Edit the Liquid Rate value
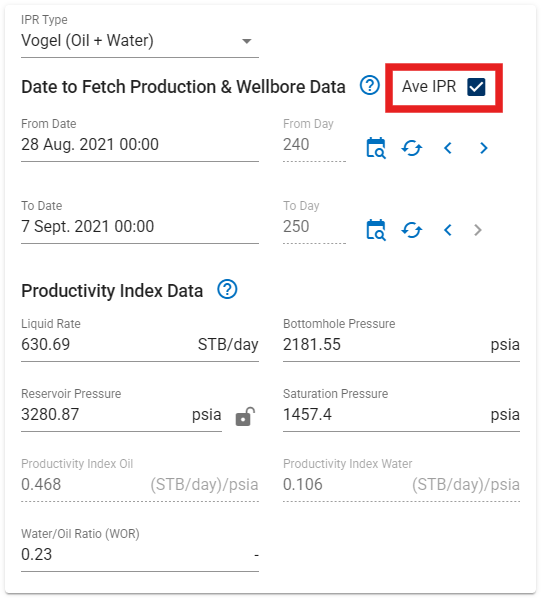 click(140, 345)
